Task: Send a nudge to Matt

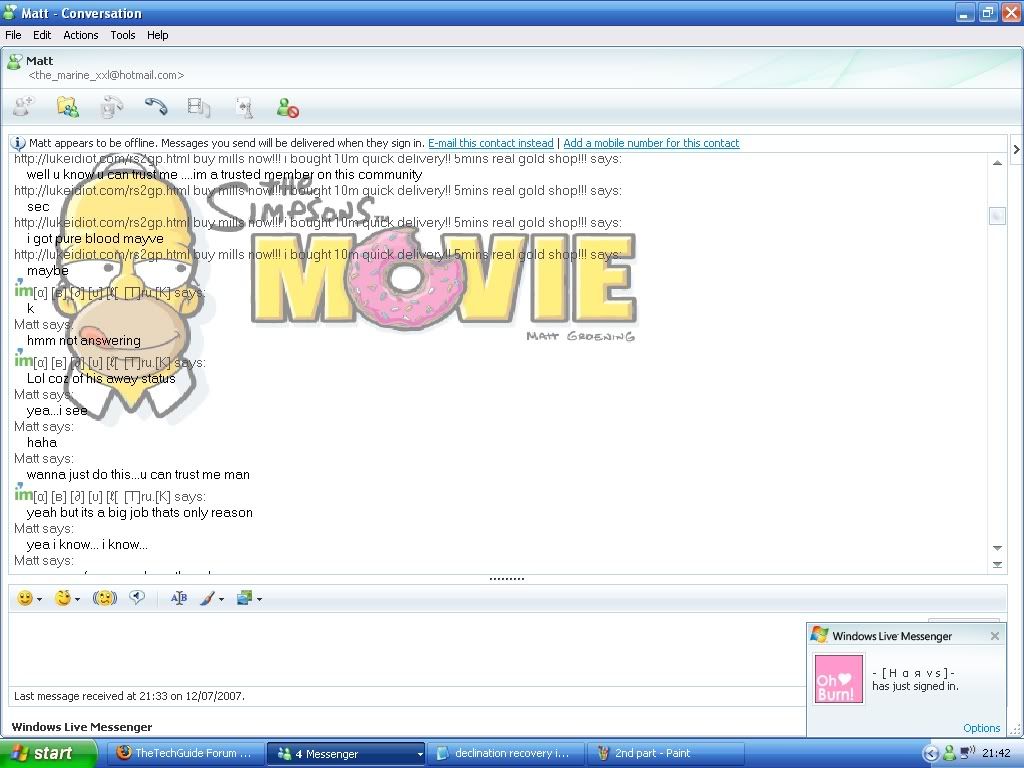Action: [104, 598]
